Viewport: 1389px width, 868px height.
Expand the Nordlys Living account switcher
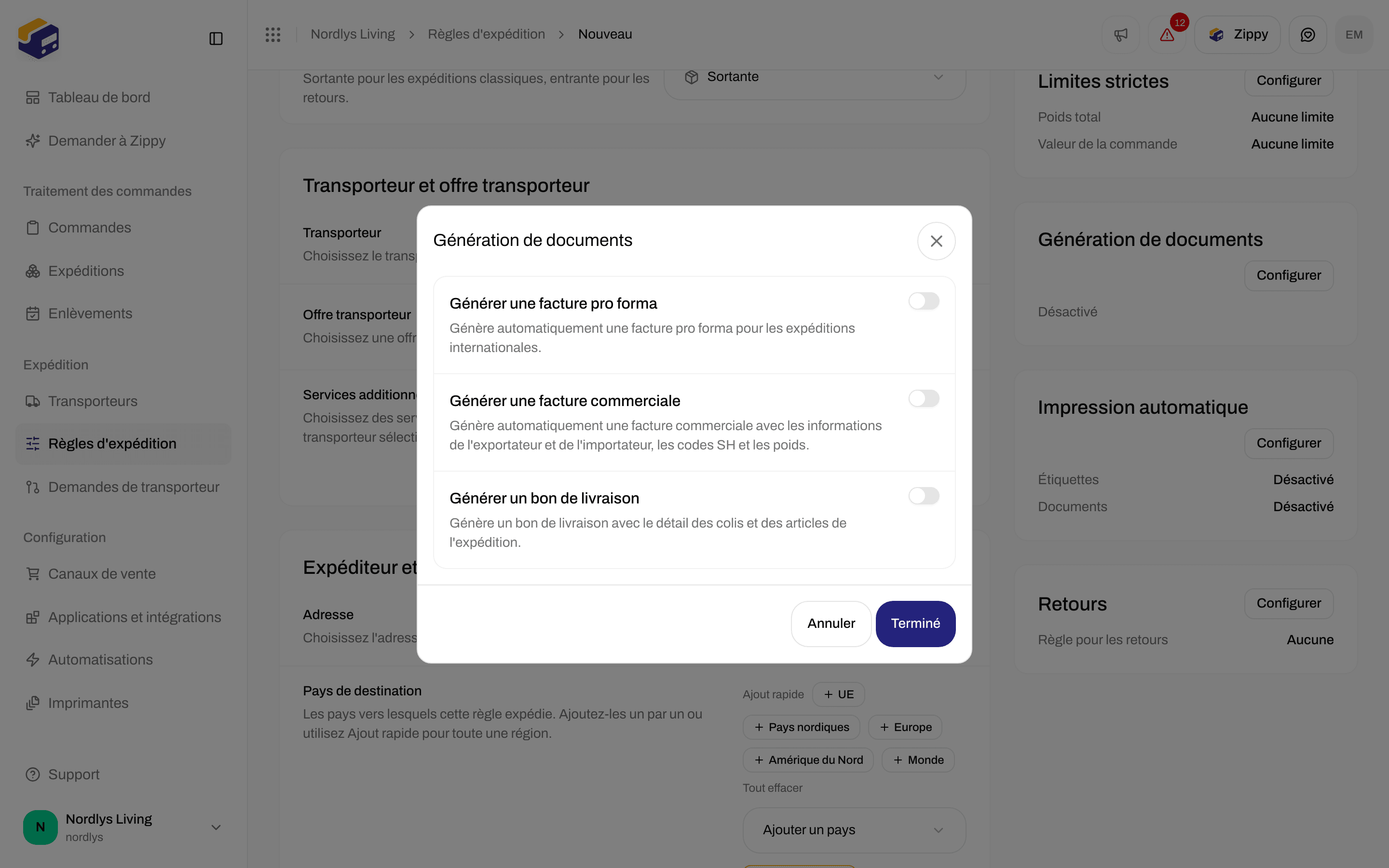tap(123, 827)
